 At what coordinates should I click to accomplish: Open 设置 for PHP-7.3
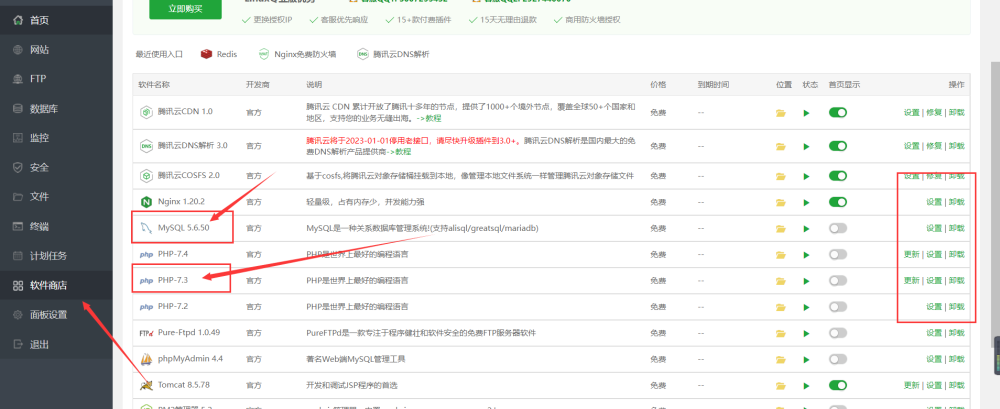934,280
